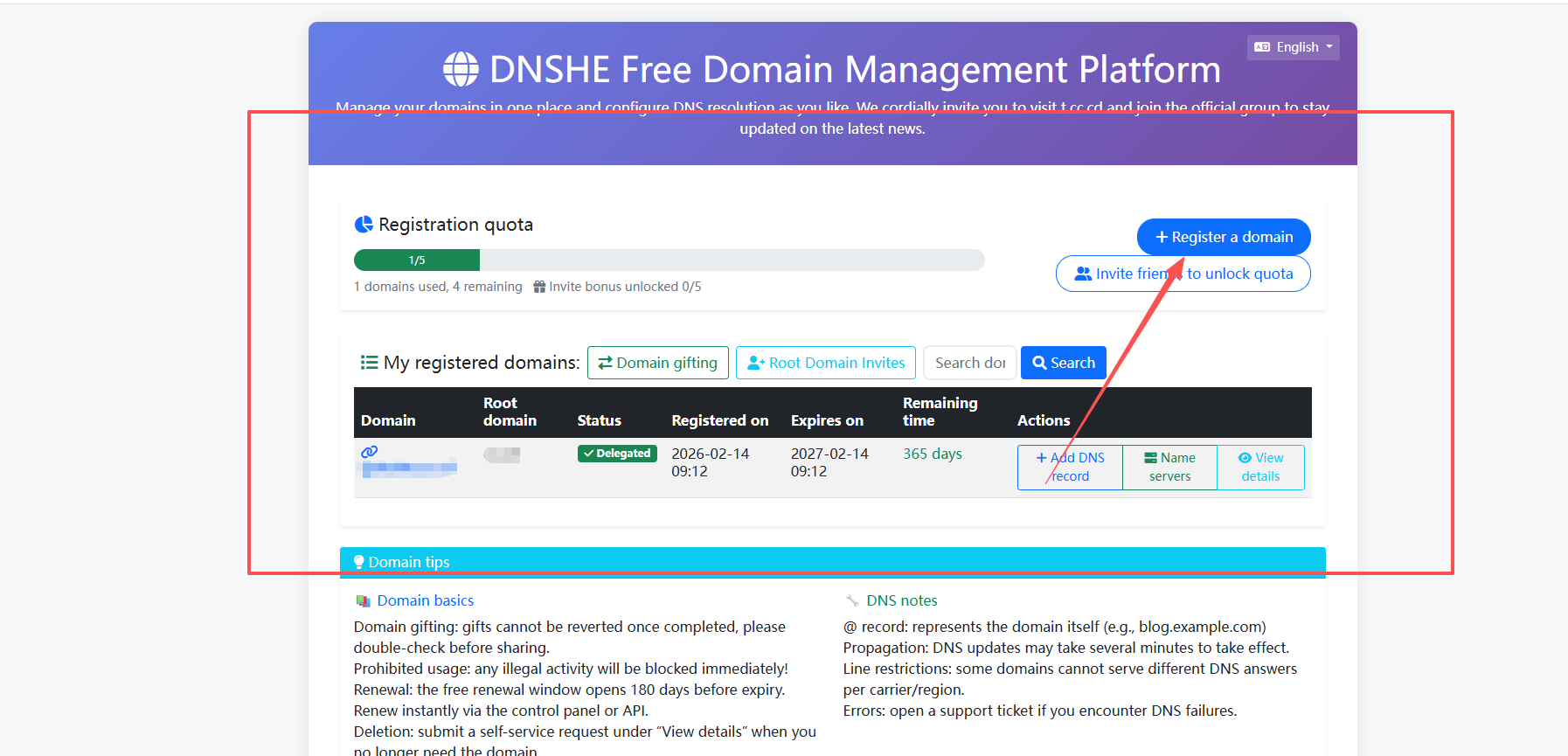Click the books icon beside Domain basics

pyautogui.click(x=363, y=601)
